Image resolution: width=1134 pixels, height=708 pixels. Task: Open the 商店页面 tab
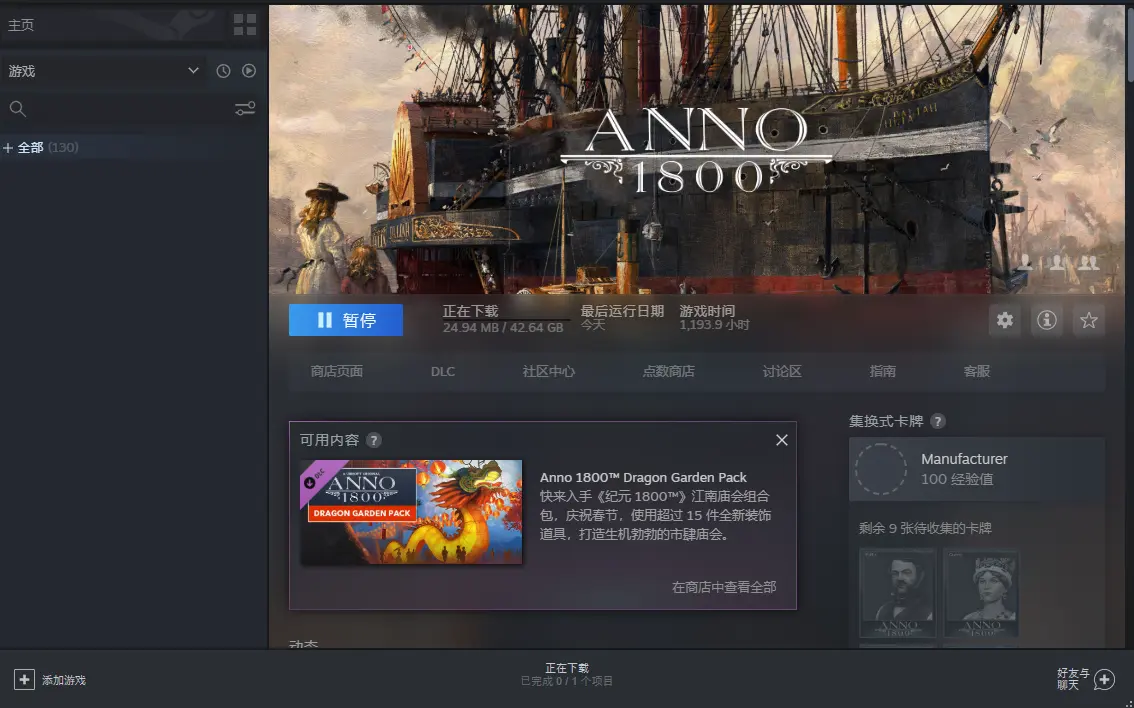point(336,371)
